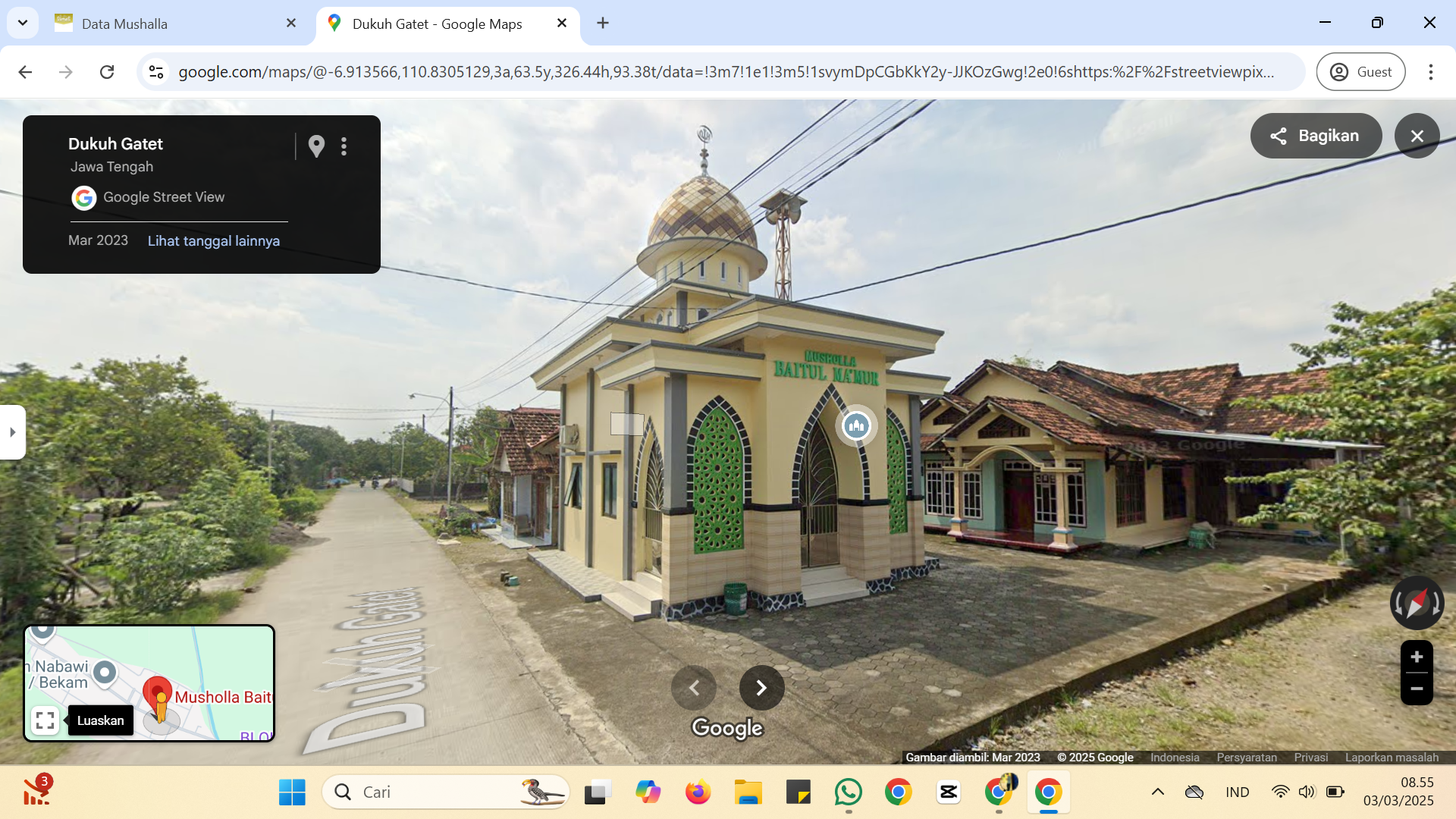
Task: Click the cloud sync tray icon
Action: (1194, 792)
